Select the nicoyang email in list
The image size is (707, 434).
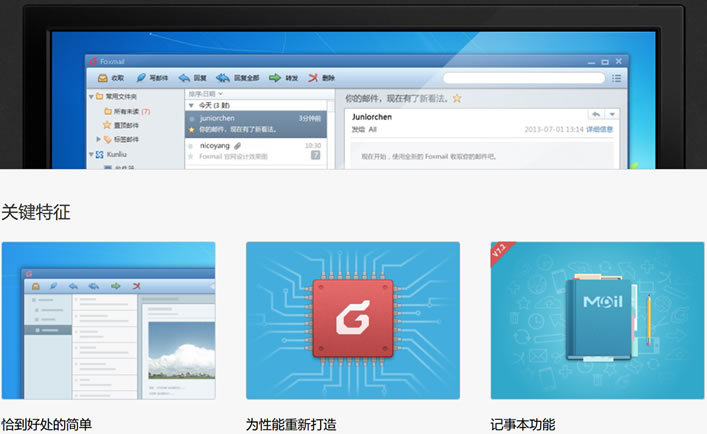[x=256, y=151]
